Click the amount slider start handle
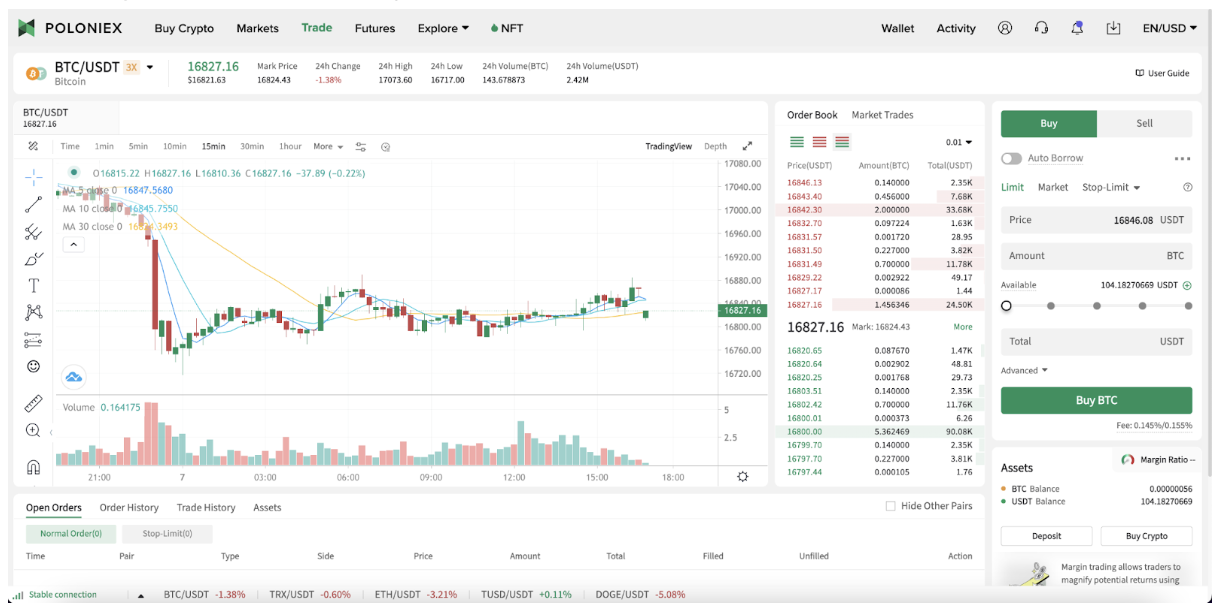 1006,306
